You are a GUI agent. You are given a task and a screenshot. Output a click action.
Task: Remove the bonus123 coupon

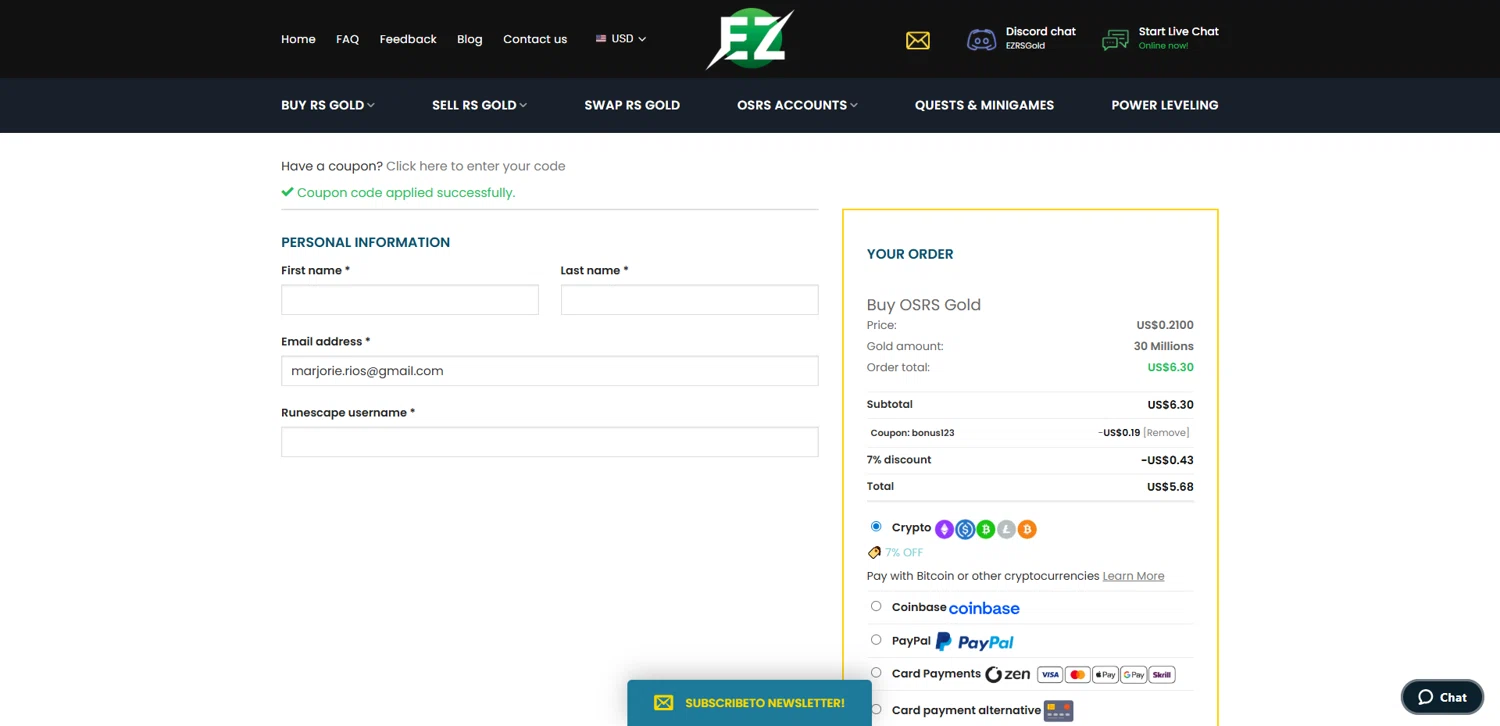click(1166, 433)
